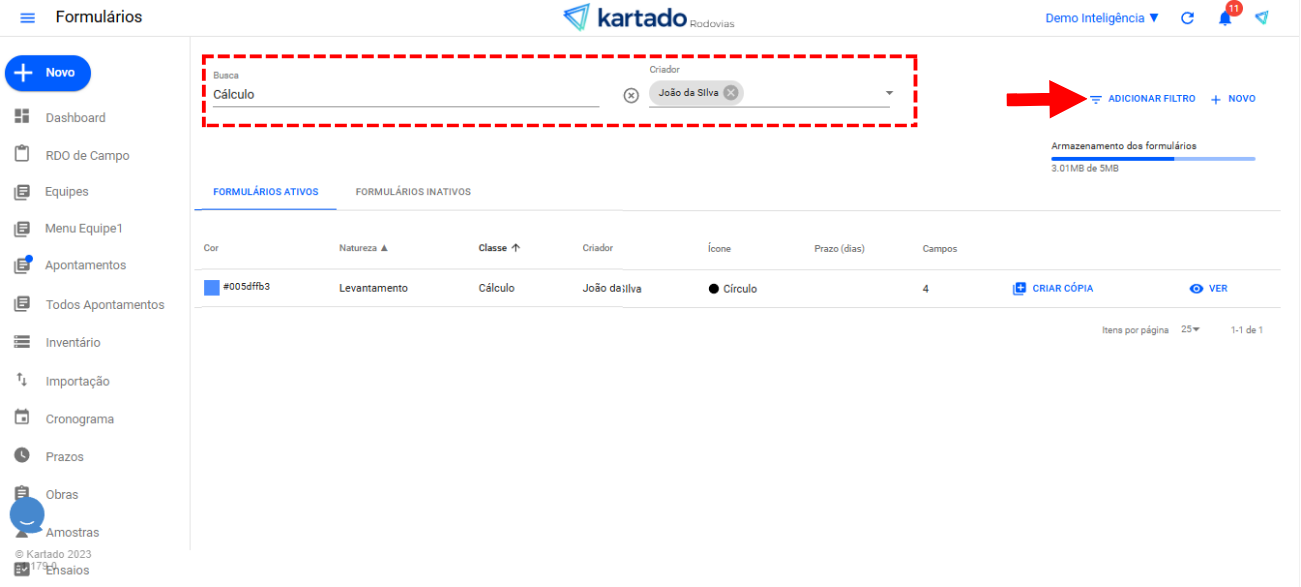Click the Kartado paper plane icon

tap(1262, 18)
